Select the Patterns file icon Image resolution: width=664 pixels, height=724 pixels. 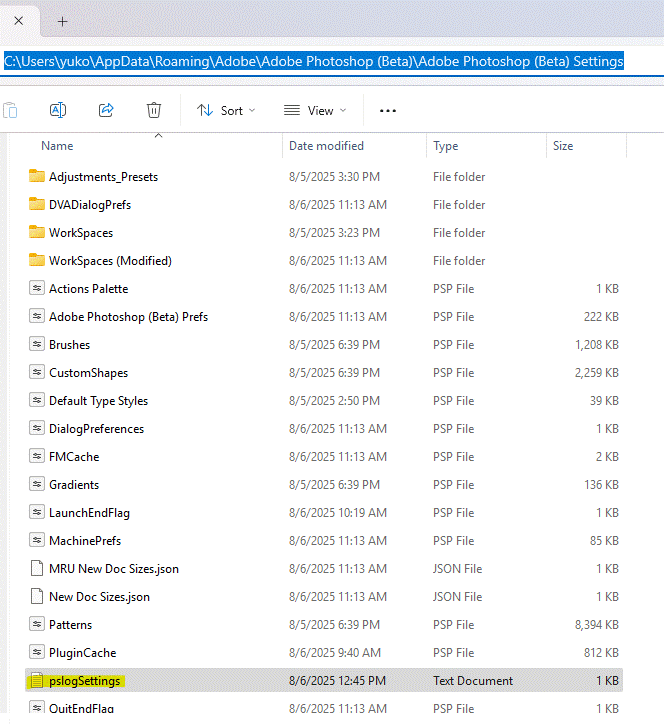37,624
